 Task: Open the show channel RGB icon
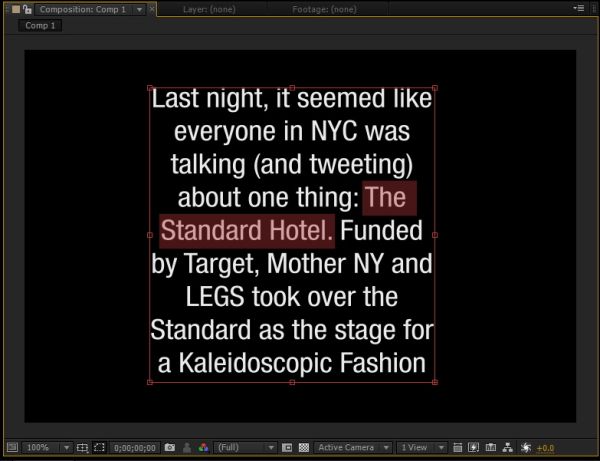click(x=203, y=447)
